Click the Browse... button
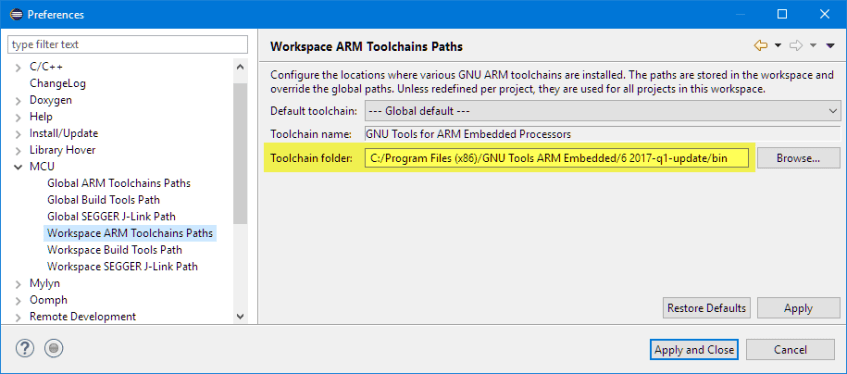 [798, 158]
